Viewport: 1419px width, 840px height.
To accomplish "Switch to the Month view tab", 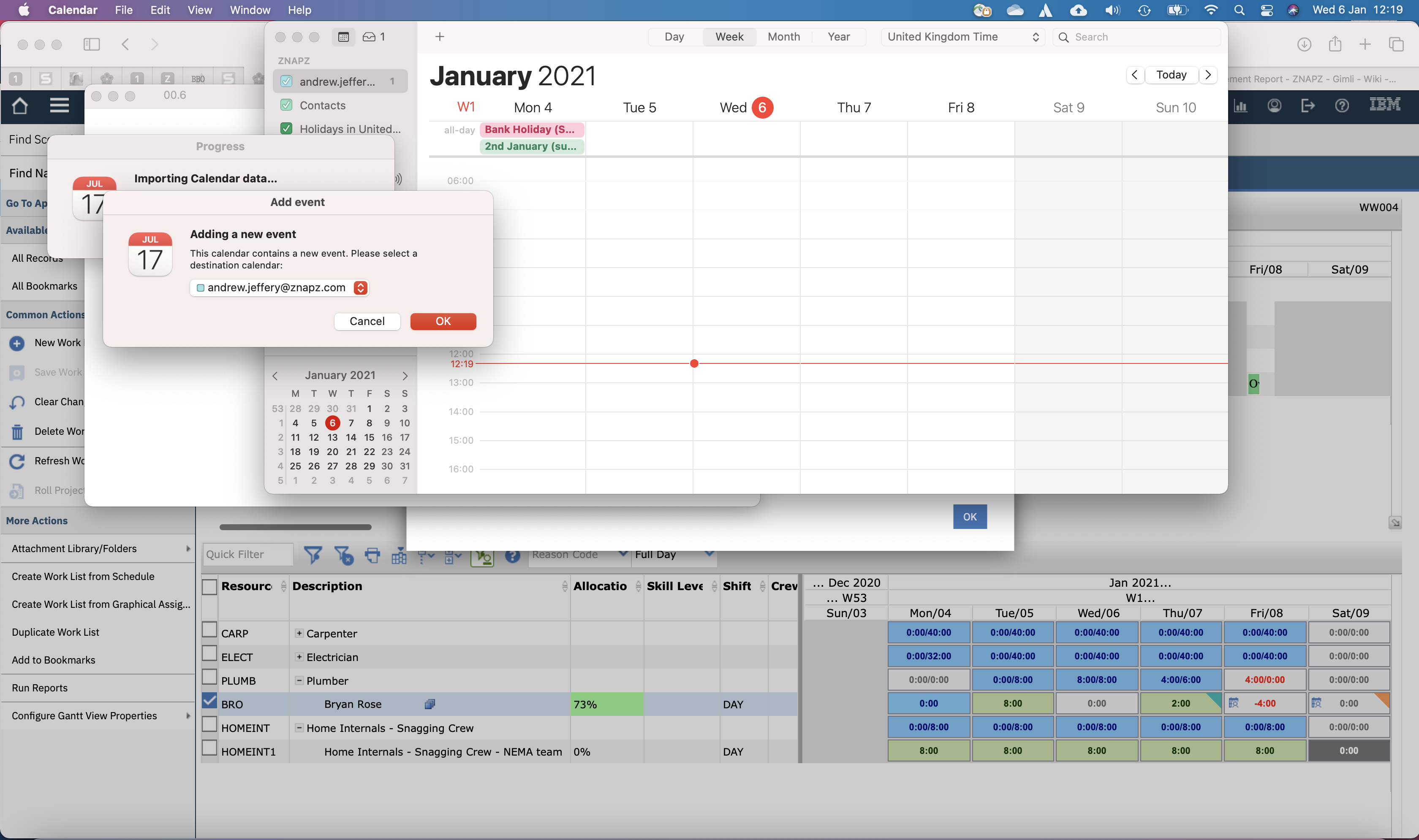I will click(783, 37).
